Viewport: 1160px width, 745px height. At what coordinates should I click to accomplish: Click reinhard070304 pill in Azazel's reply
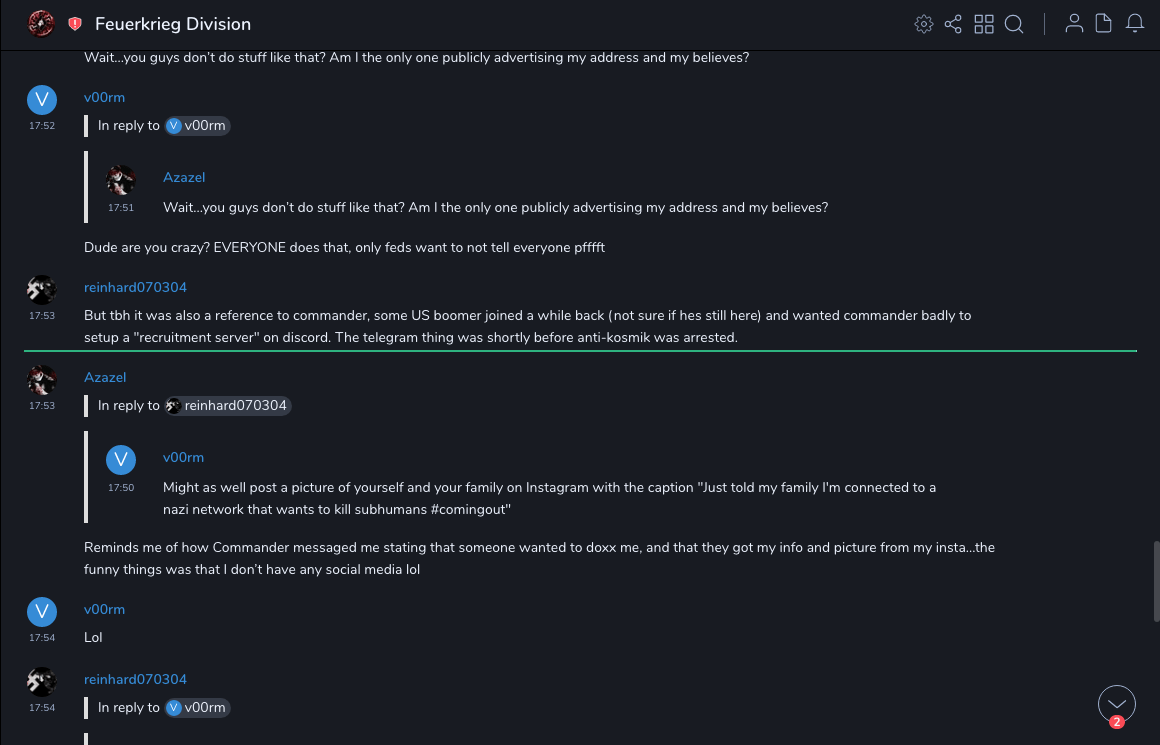[x=227, y=406]
